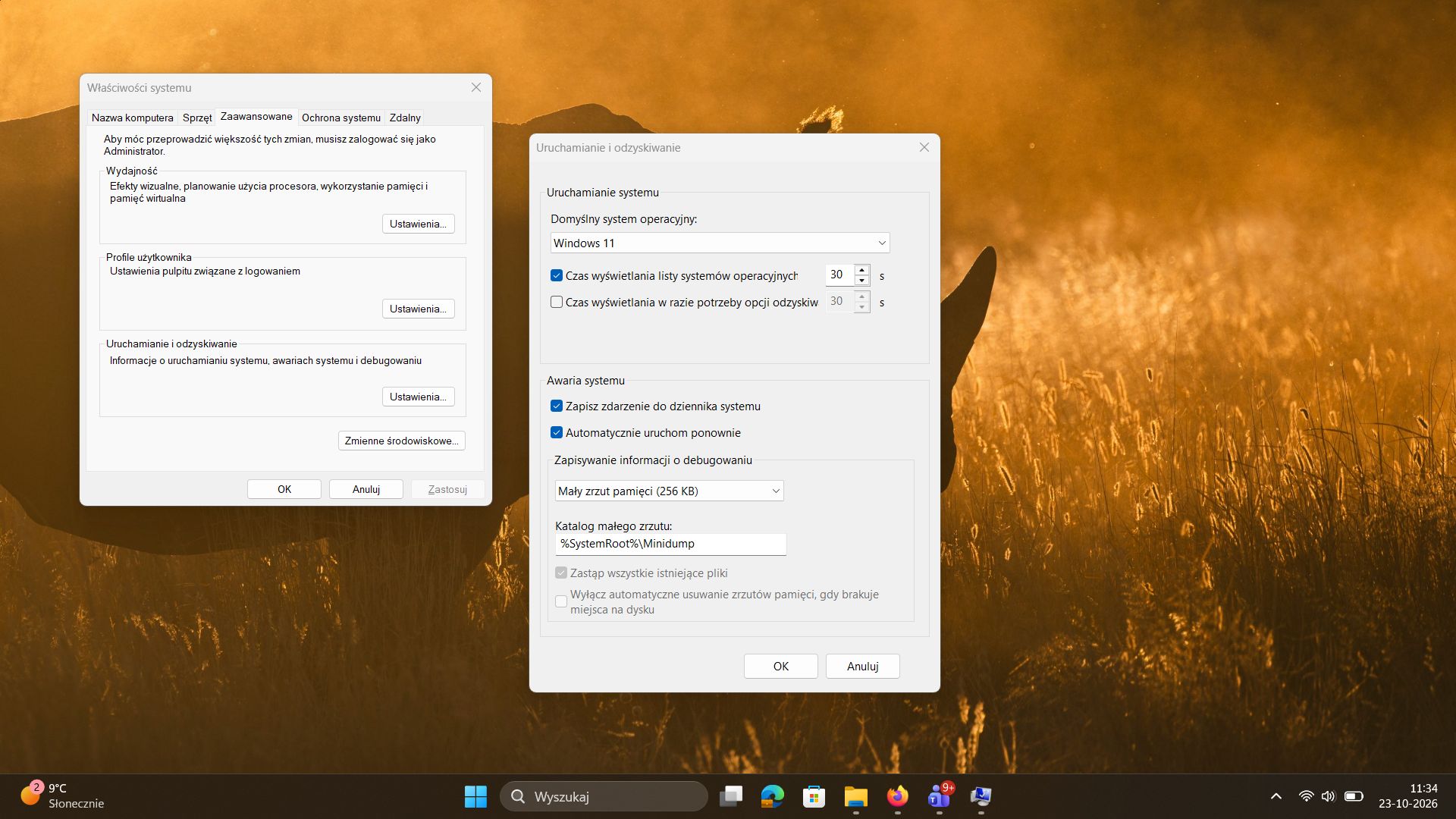Open Profile użytkownika Ustawienia button

418,309
